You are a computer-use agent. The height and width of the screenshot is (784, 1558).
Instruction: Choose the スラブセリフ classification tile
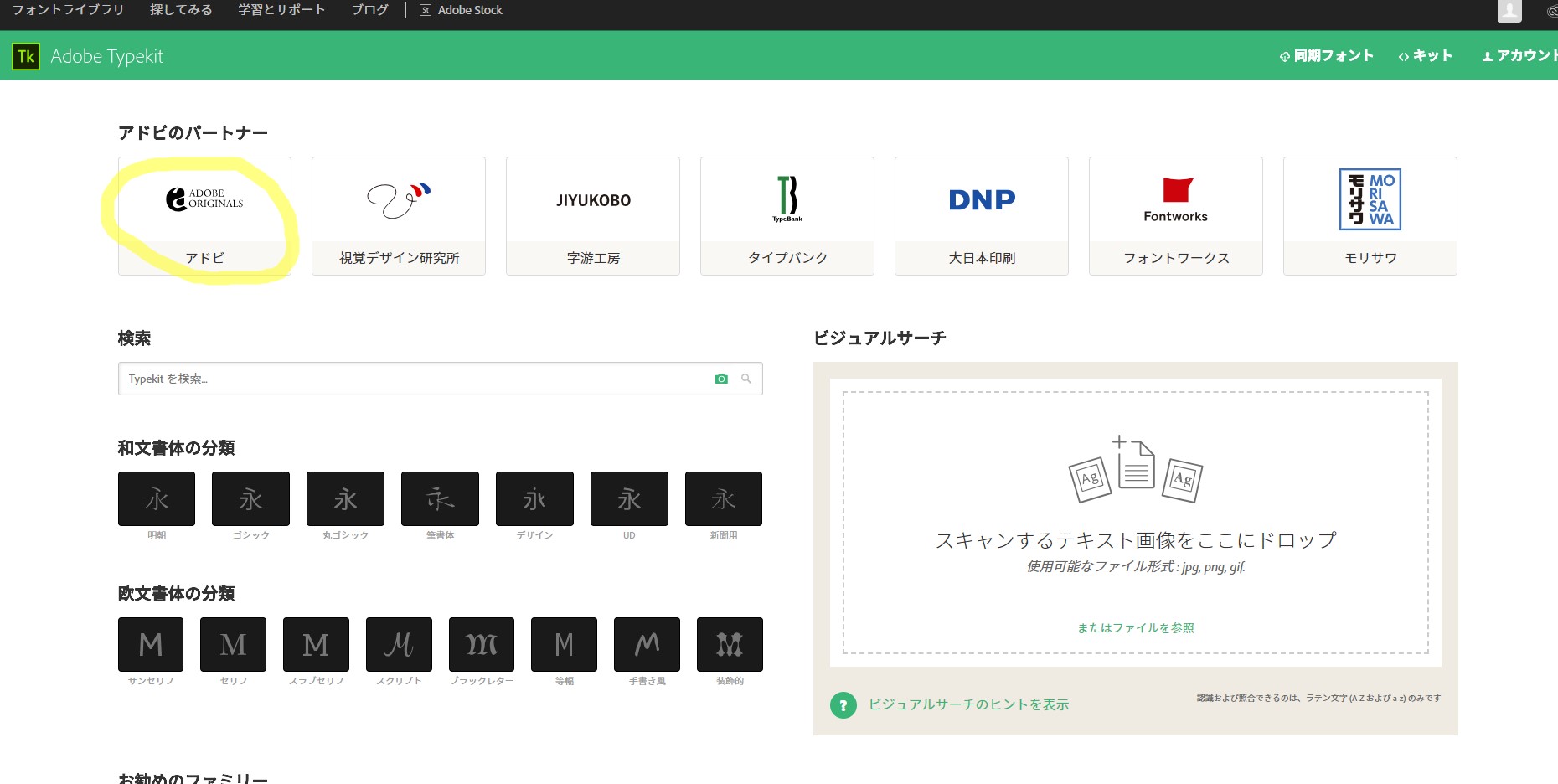tap(316, 644)
